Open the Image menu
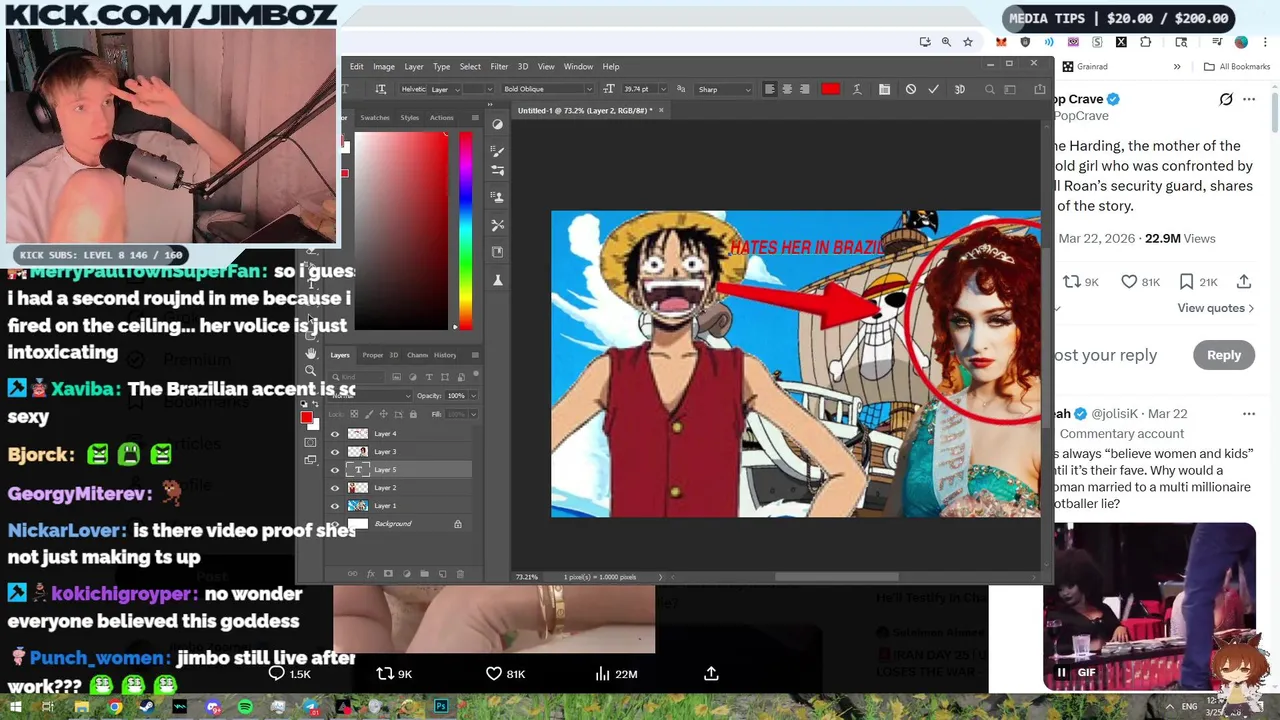1280x720 pixels. point(384,66)
